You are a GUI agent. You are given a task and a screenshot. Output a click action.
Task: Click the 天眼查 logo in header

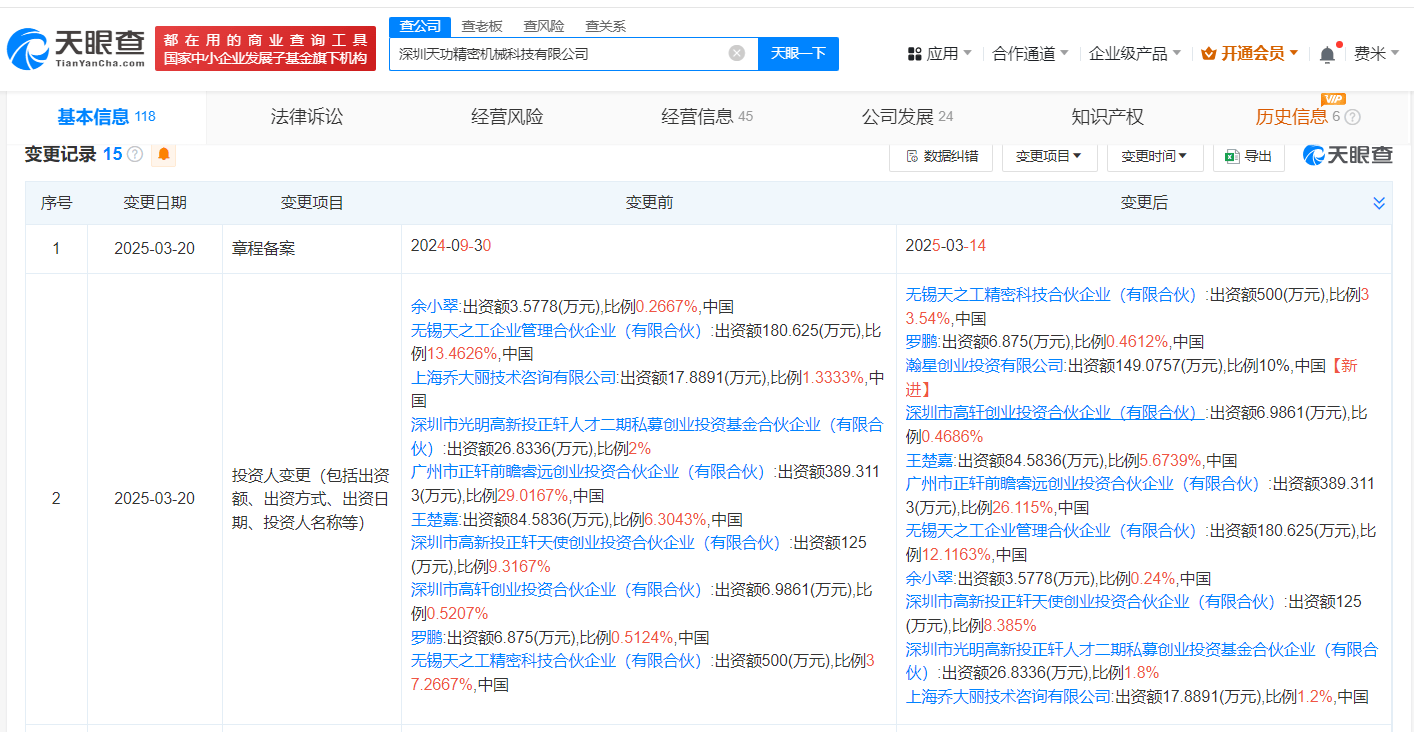point(76,47)
